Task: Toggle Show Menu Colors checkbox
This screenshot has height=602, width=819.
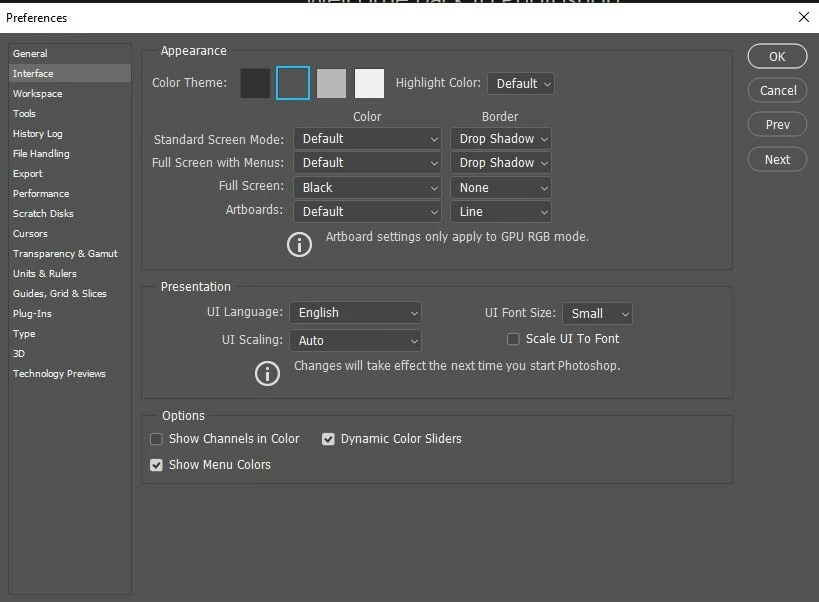Action: point(156,465)
